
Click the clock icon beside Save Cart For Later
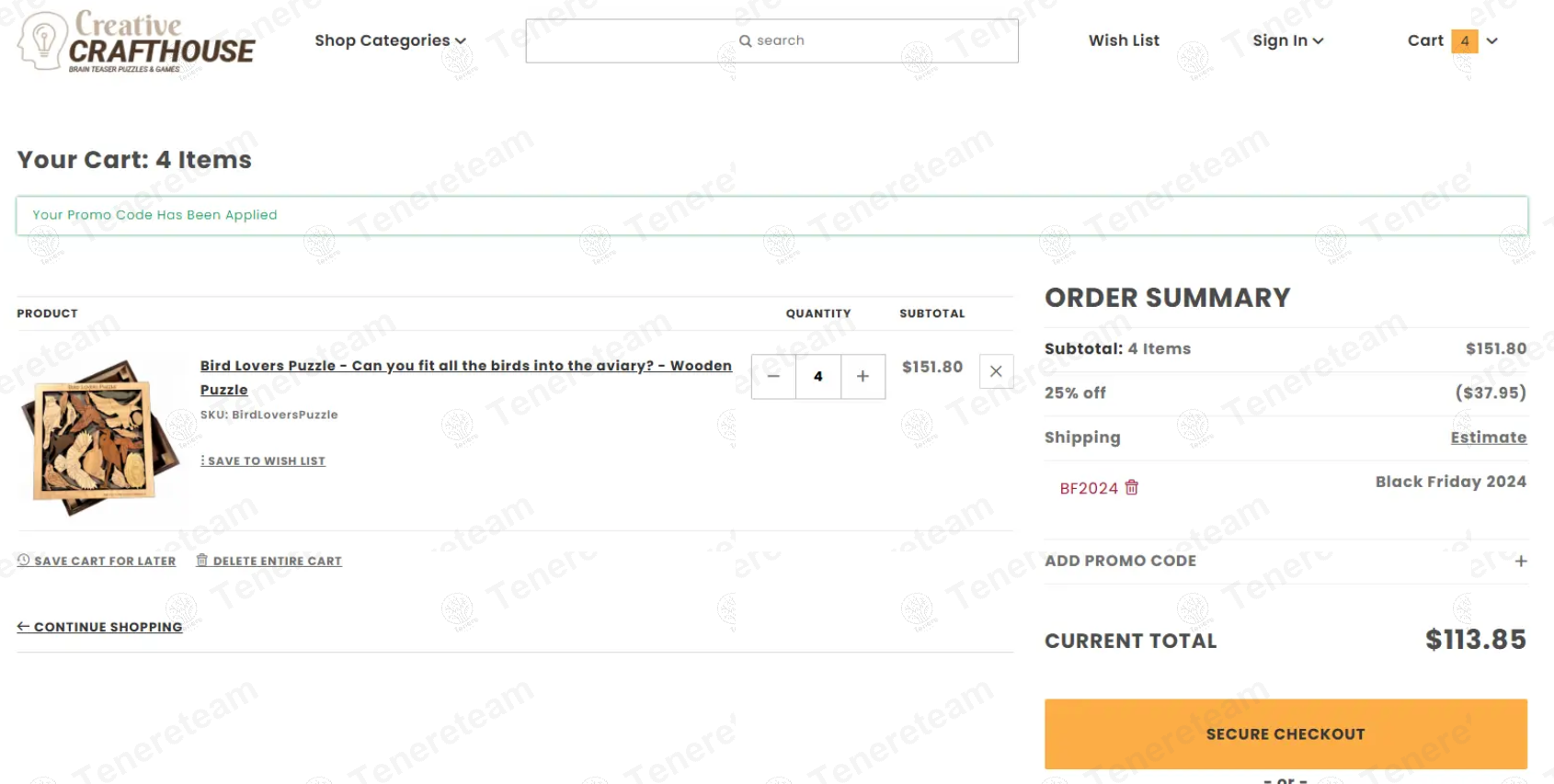24,560
